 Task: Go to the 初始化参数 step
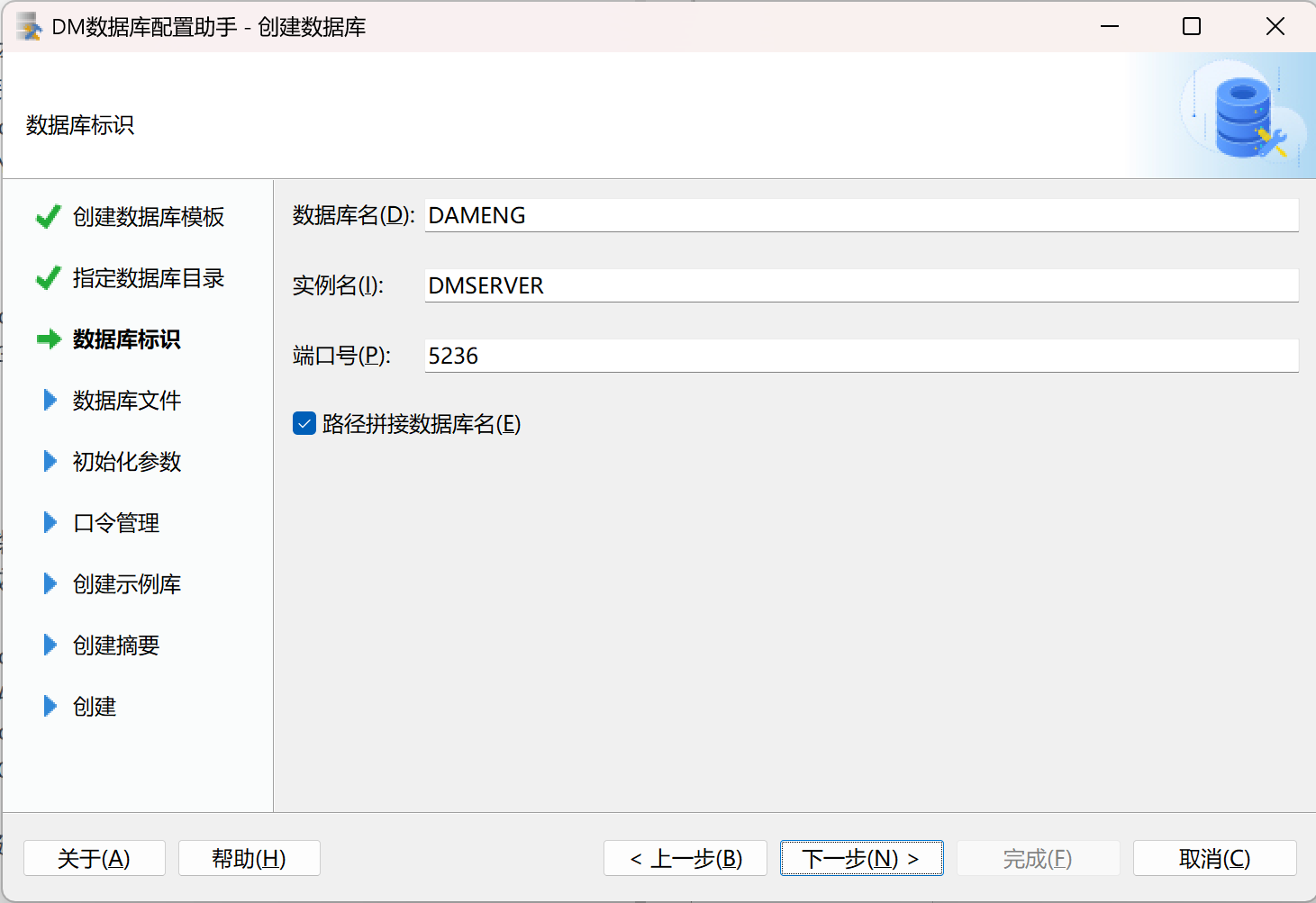[x=127, y=462]
